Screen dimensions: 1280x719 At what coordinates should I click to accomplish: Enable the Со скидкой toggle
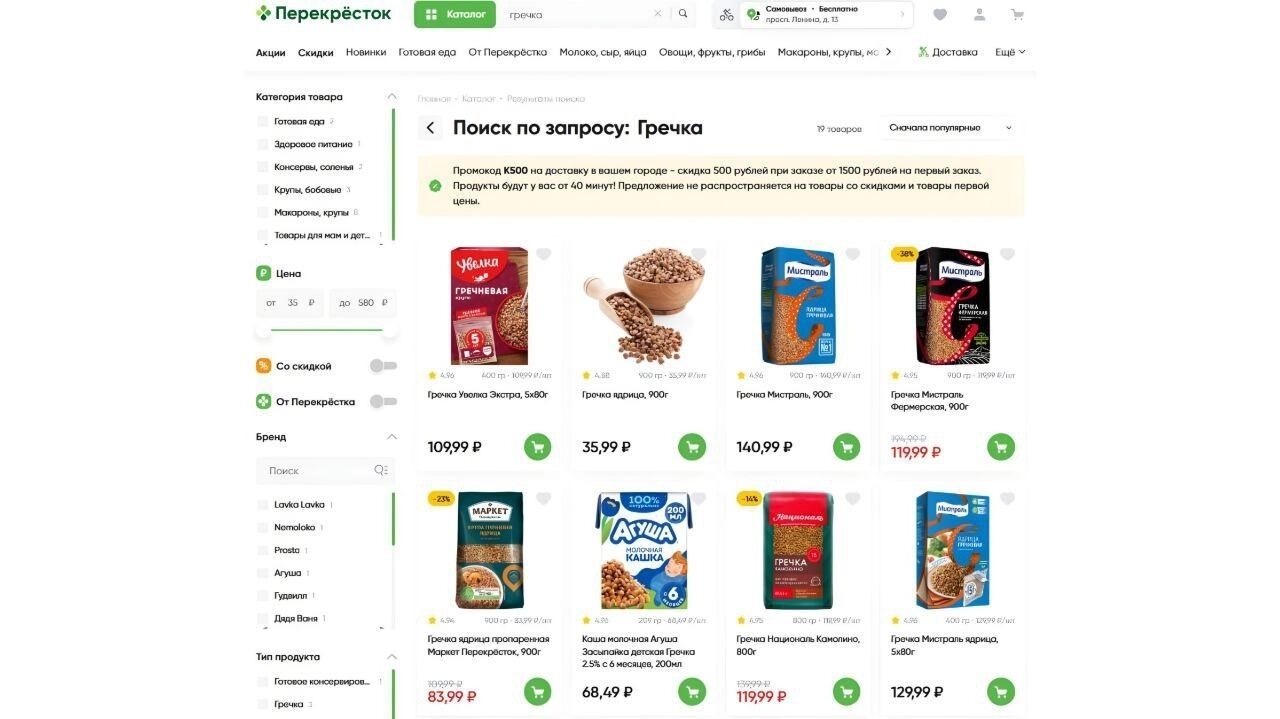[x=383, y=366]
